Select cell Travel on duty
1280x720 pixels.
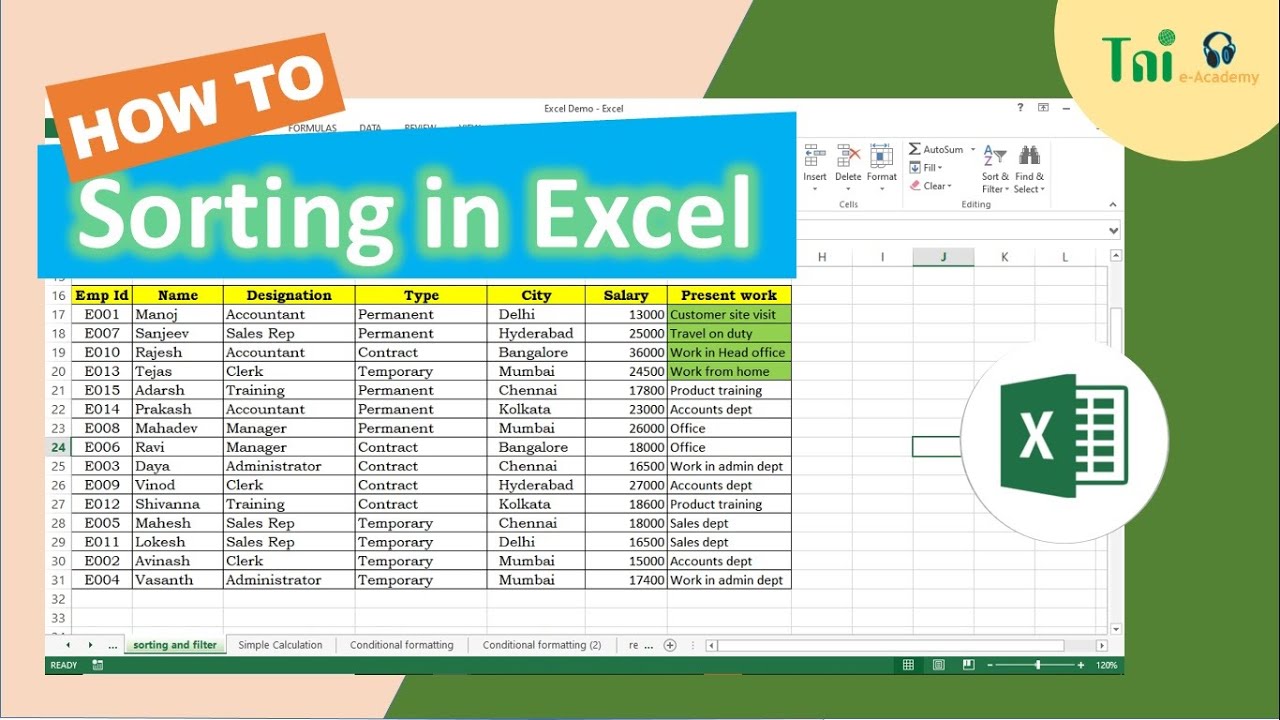[x=729, y=333]
